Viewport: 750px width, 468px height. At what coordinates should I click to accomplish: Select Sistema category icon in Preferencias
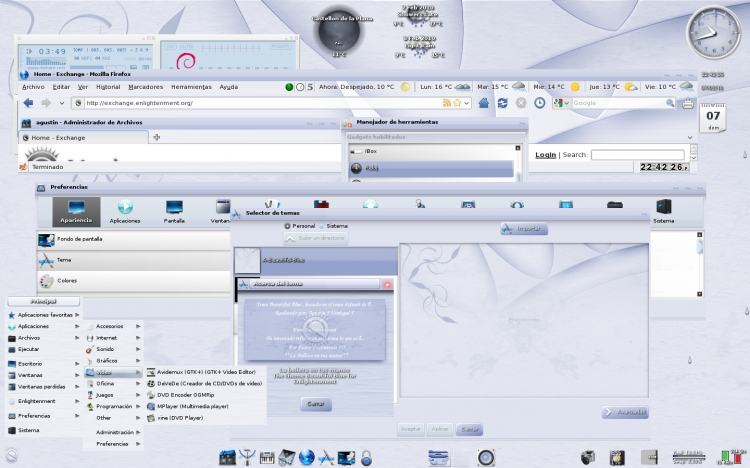[663, 212]
